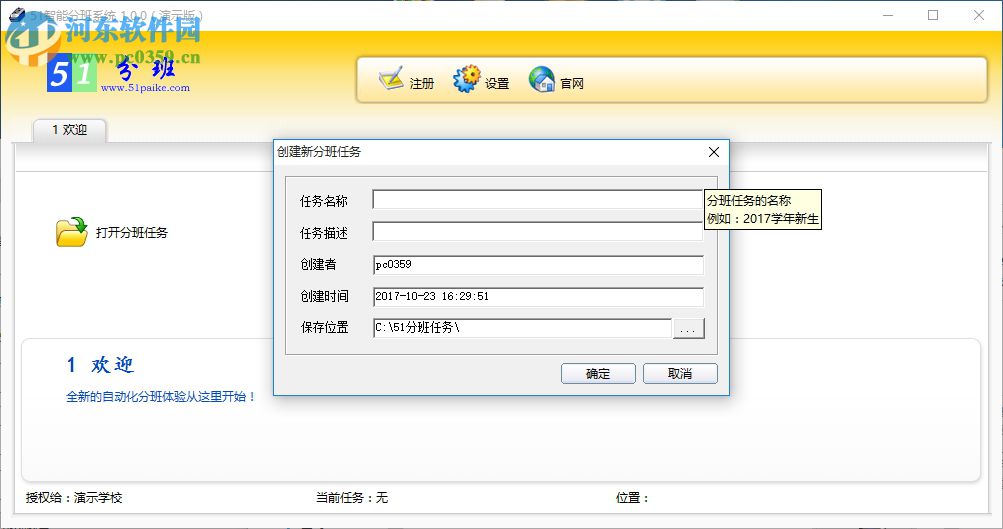Image resolution: width=1003 pixels, height=529 pixels.
Task: Browse save location with the ... button
Action: (x=688, y=328)
